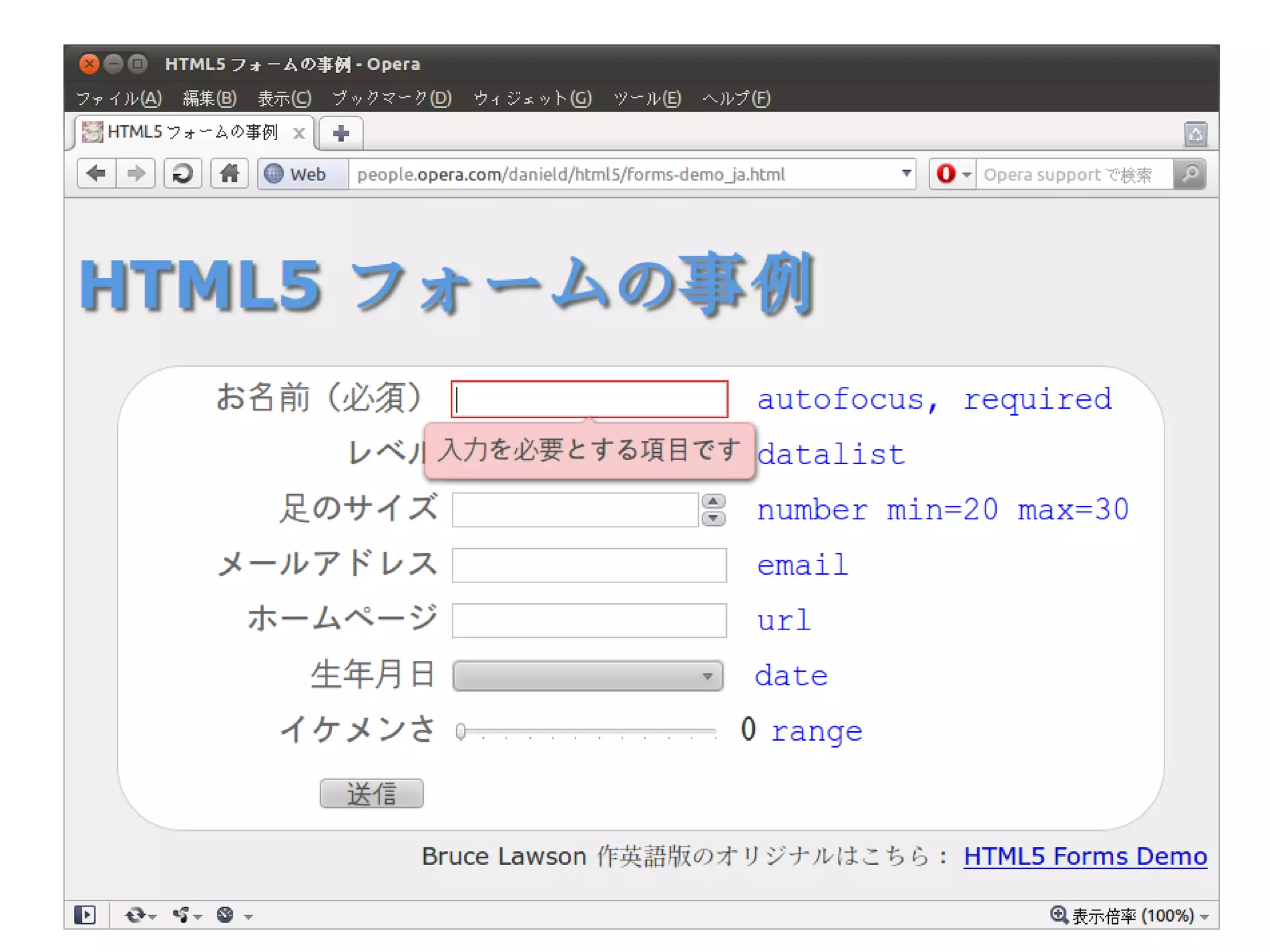The height and width of the screenshot is (952, 1270).
Task: Click the search magnifier button
Action: pos(1189,174)
